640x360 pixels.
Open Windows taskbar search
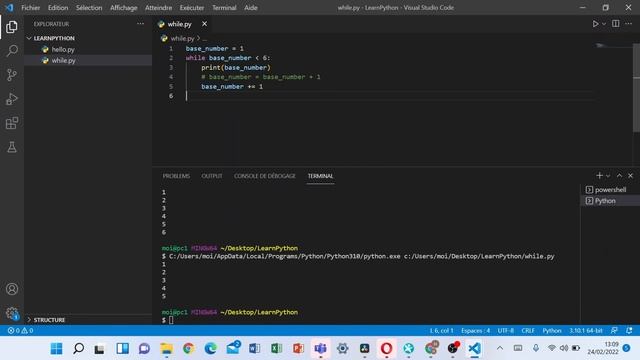point(78,349)
